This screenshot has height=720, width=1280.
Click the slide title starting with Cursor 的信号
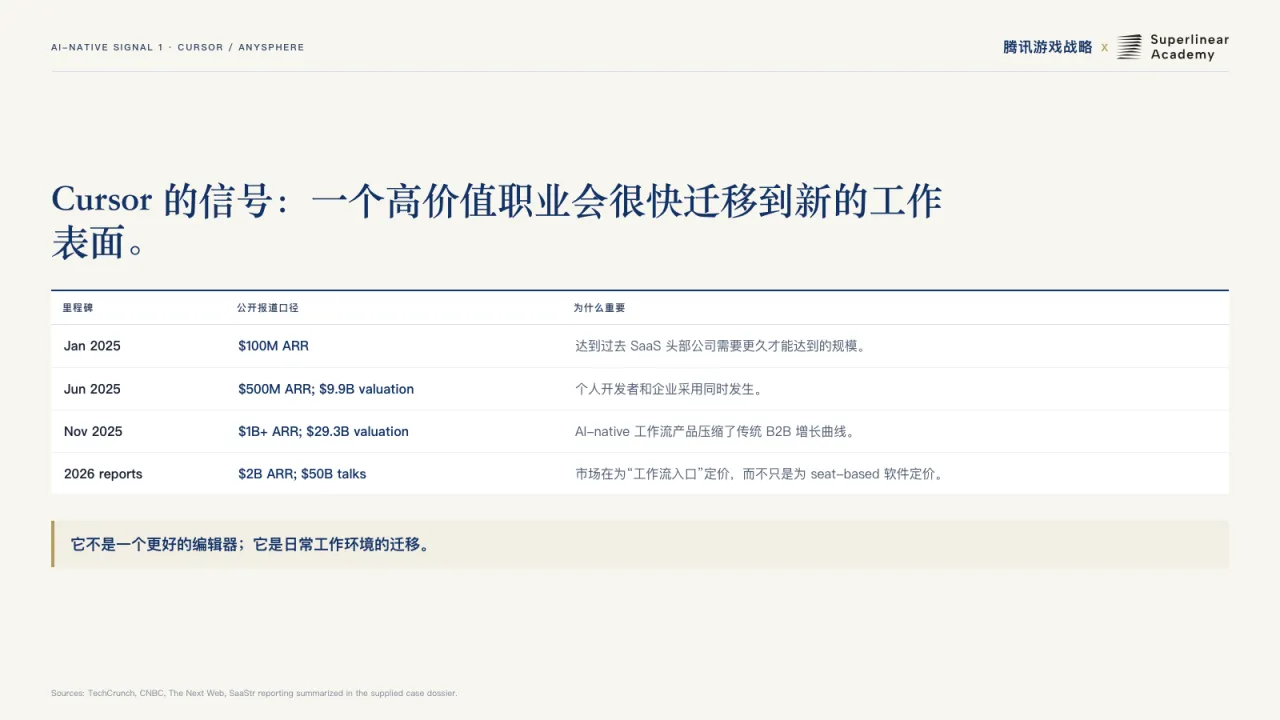(x=497, y=221)
